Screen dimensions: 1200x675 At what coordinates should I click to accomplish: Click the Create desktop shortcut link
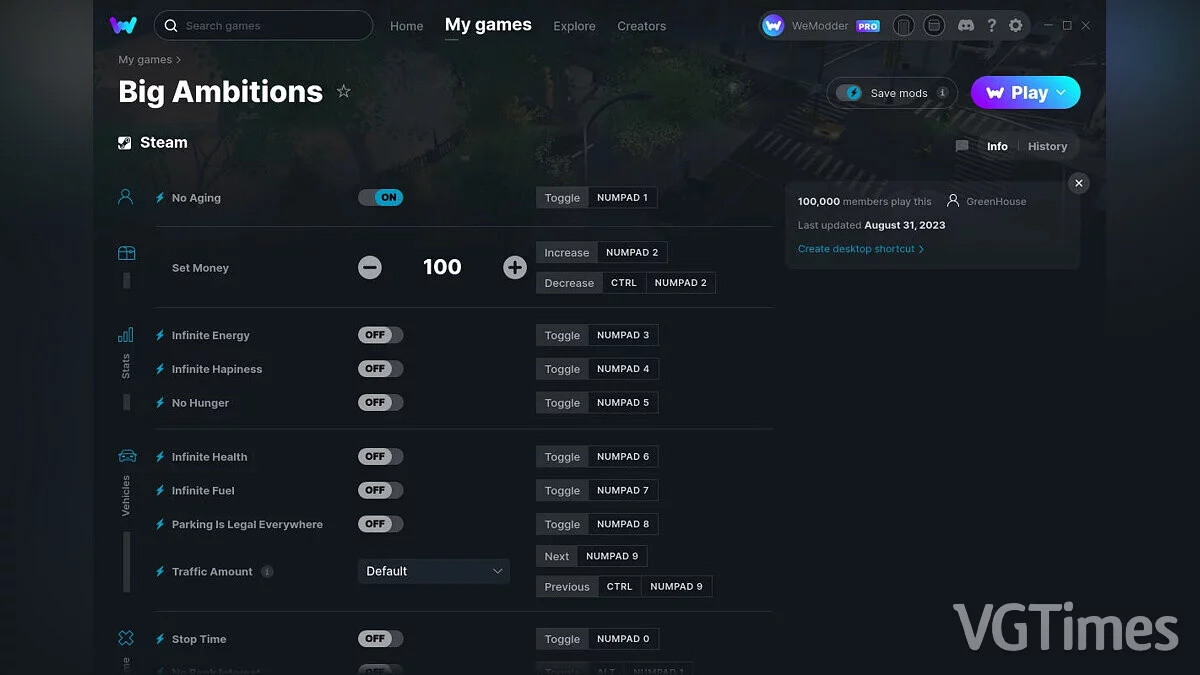(860, 249)
